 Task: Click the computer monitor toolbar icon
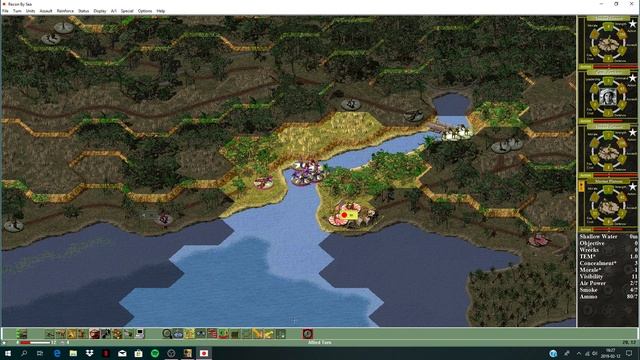[x=140, y=334]
